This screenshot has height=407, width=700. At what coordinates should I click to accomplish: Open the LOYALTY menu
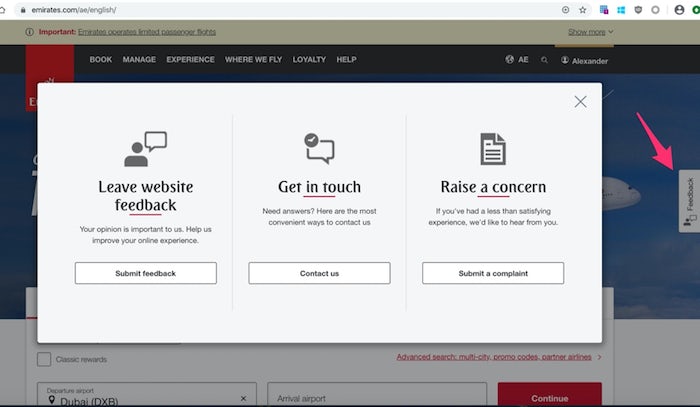pos(309,60)
